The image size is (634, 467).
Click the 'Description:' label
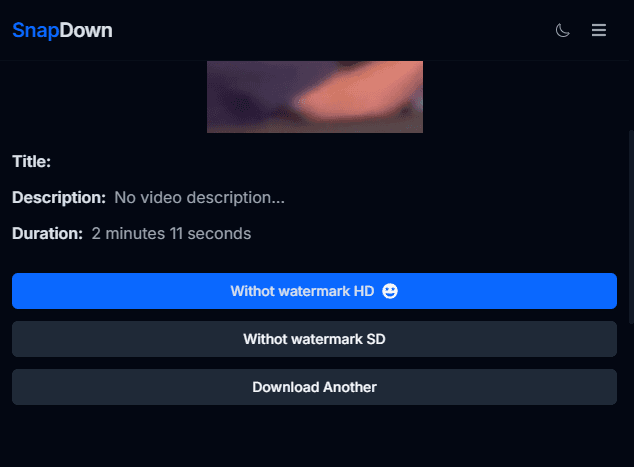[x=59, y=198]
